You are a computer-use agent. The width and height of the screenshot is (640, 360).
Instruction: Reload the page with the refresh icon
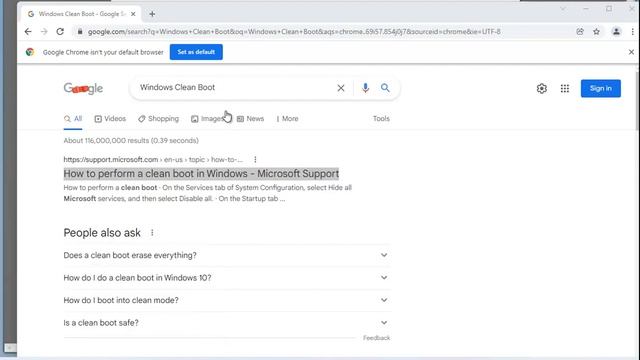tap(60, 31)
